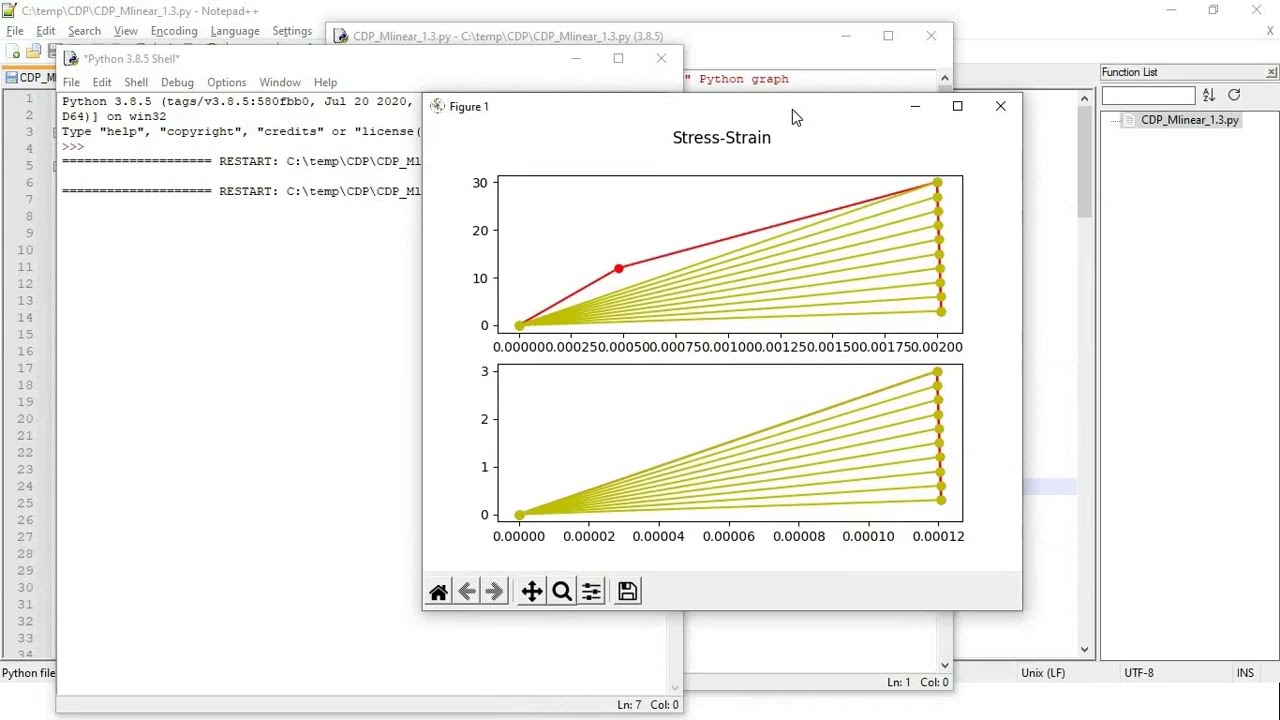Click the Notepad++ title bar icon
The image size is (1280, 720).
click(10, 10)
